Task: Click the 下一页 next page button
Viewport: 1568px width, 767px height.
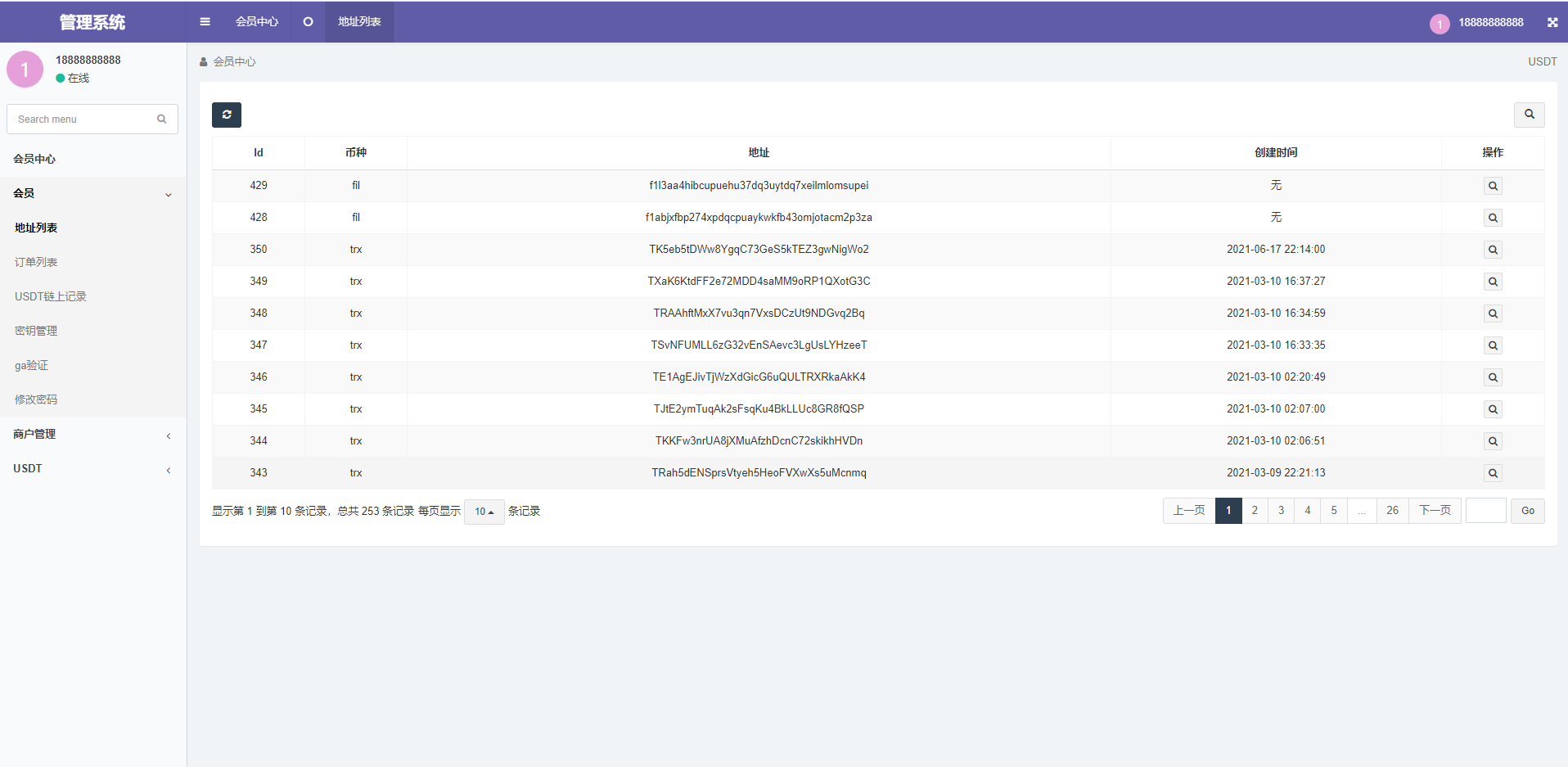Action: pyautogui.click(x=1435, y=511)
